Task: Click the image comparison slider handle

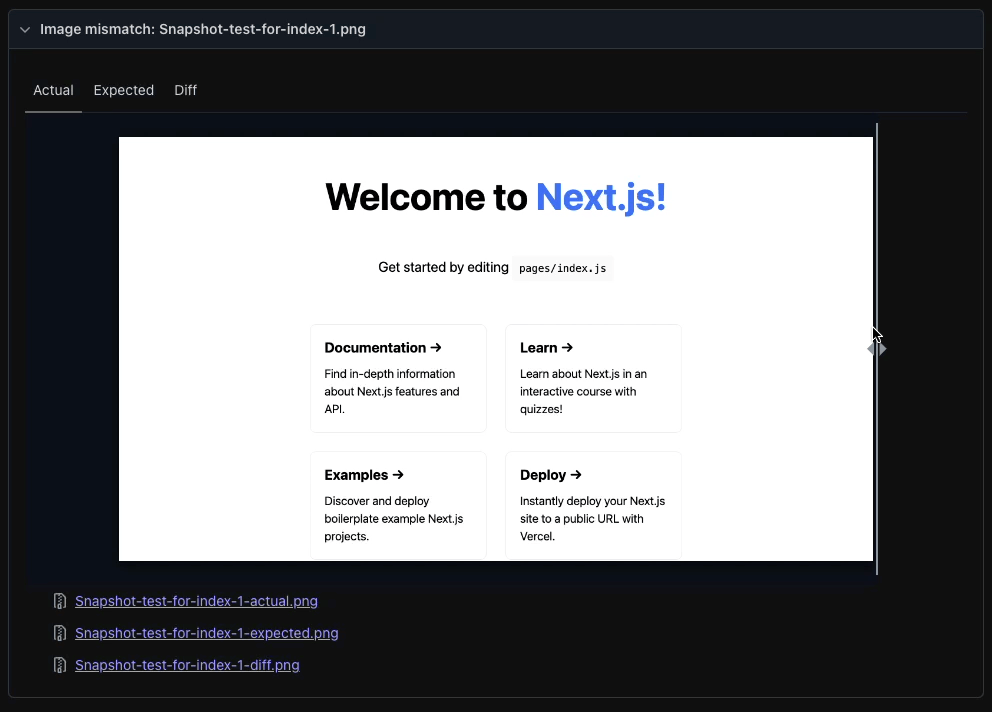Action: (877, 349)
